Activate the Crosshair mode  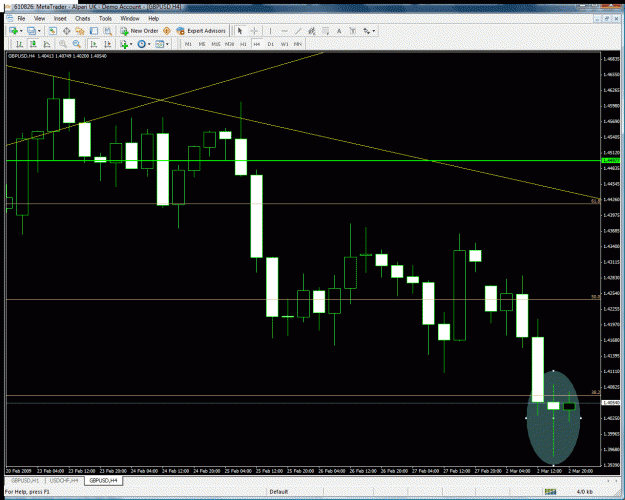point(254,31)
